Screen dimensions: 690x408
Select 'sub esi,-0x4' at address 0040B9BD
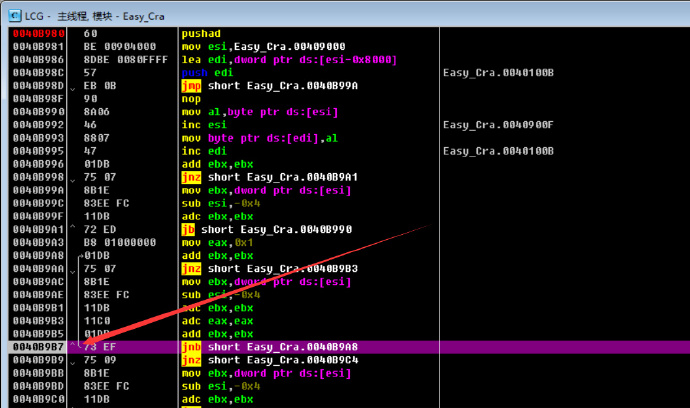(220, 386)
